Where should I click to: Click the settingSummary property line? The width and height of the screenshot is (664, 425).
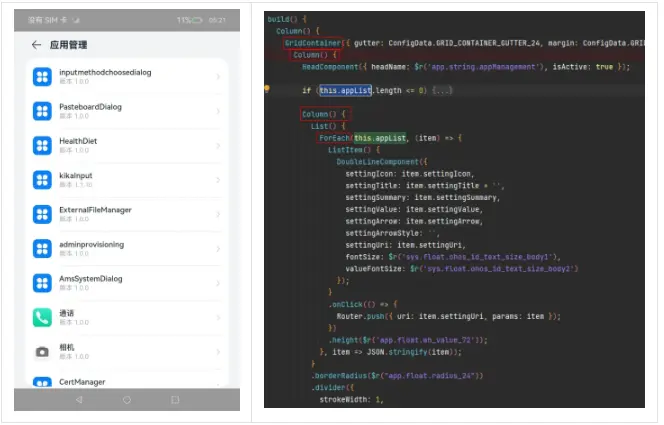coord(425,199)
